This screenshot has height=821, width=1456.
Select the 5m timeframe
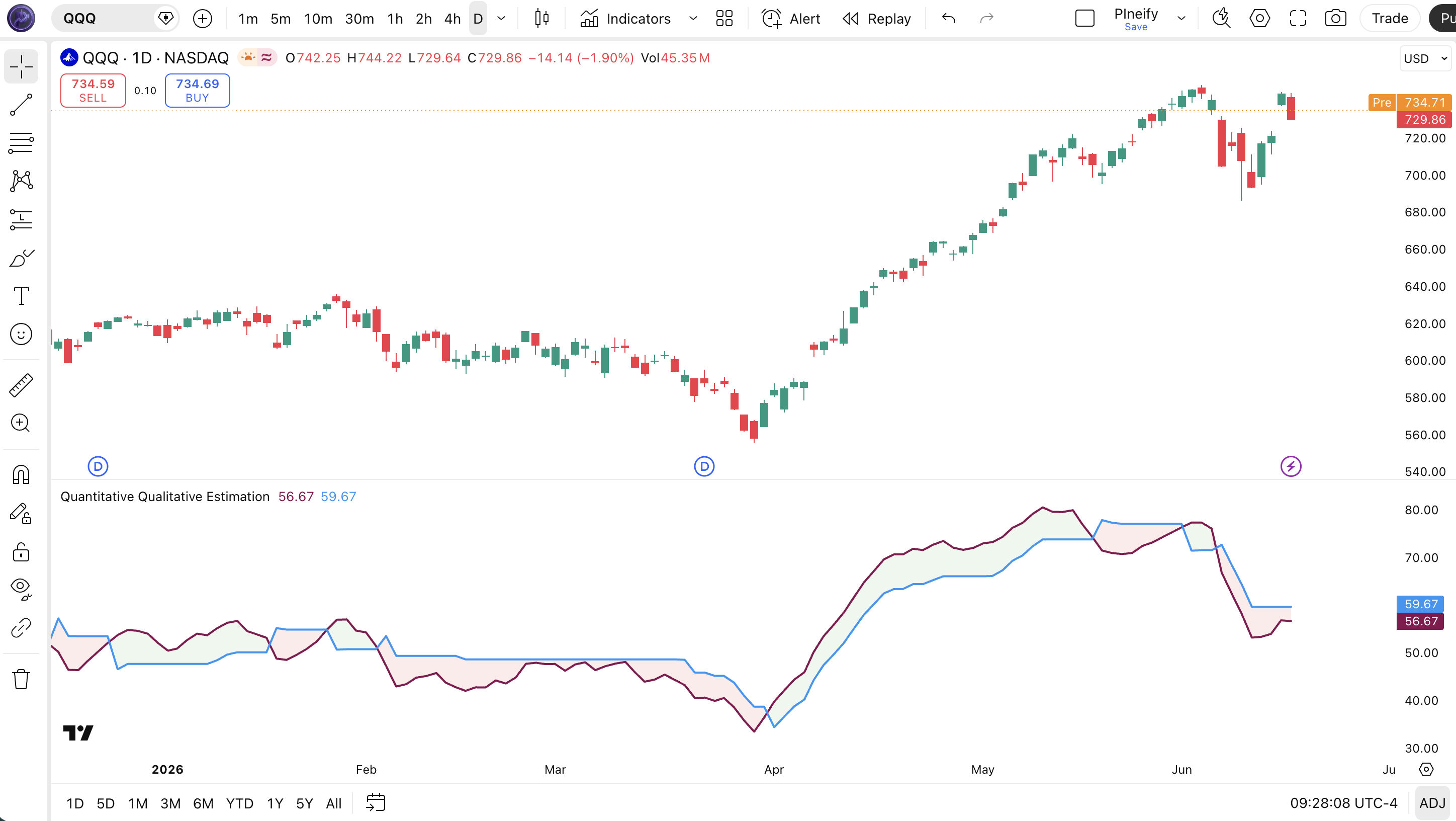tap(281, 19)
